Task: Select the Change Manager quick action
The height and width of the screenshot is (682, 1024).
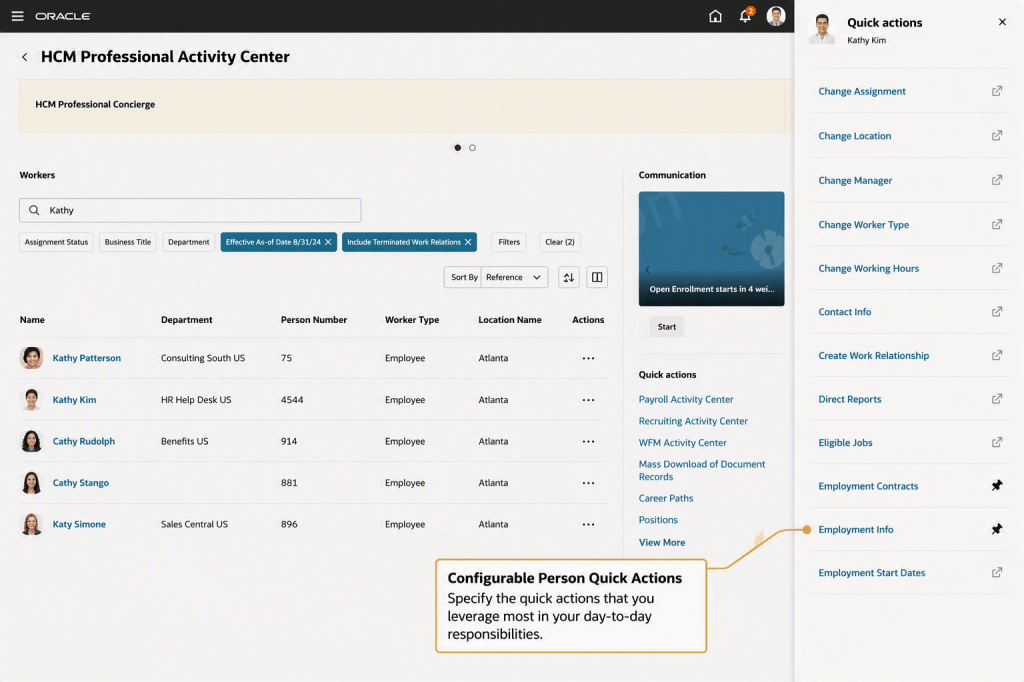Action: click(x=855, y=180)
